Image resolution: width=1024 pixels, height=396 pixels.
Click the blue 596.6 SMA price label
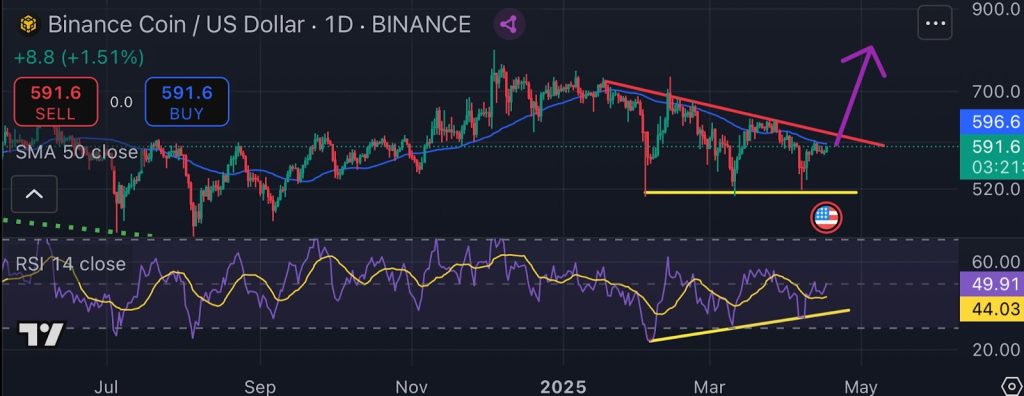coord(991,122)
